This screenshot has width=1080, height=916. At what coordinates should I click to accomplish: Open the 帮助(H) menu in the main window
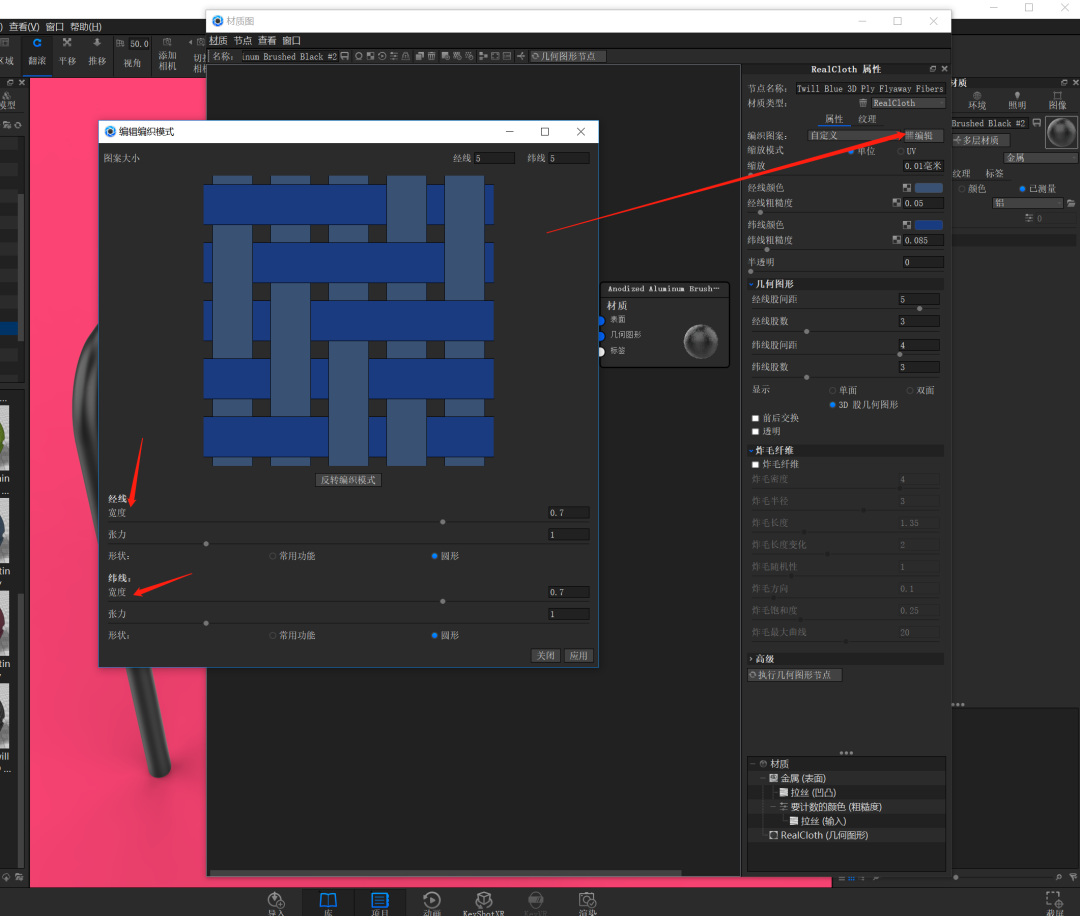tap(85, 27)
